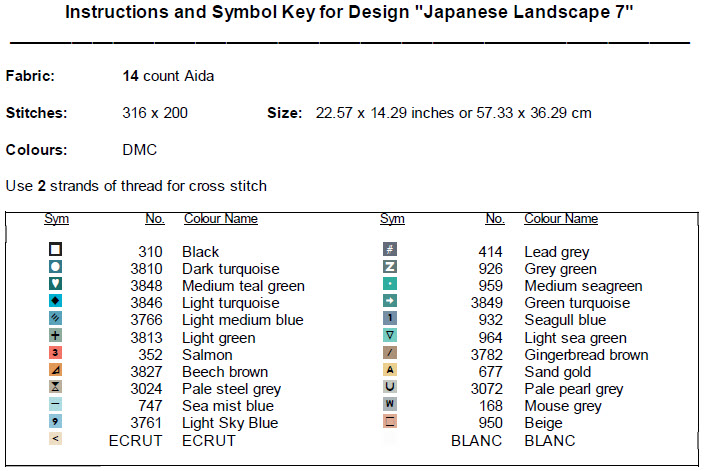Screen dimensions: 705x471
Task: Select the Grey green Z symbol
Action: tap(391, 267)
